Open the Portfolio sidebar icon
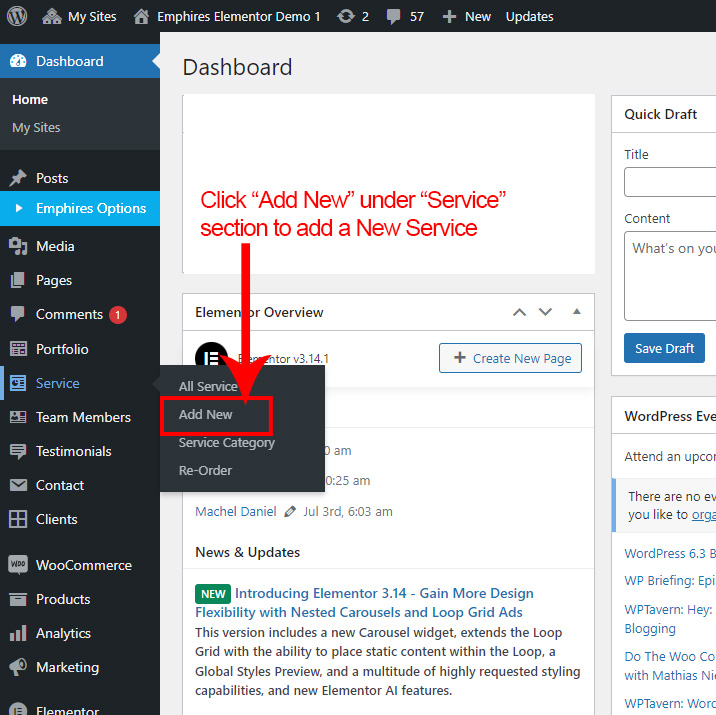This screenshot has width=716, height=715. pyautogui.click(x=18, y=349)
